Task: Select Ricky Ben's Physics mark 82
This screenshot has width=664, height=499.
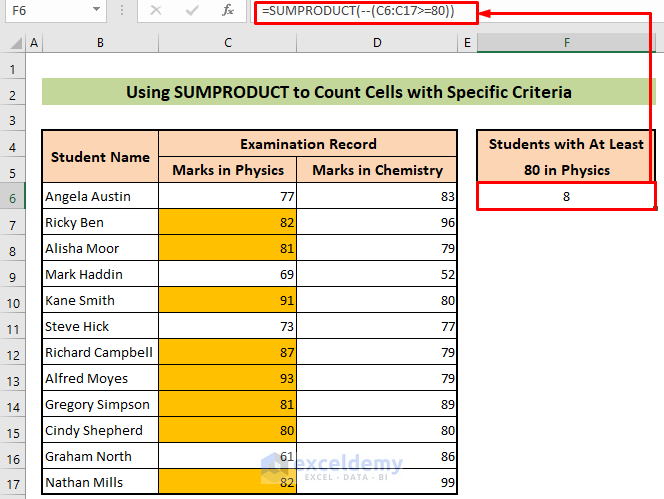Action: click(x=228, y=222)
